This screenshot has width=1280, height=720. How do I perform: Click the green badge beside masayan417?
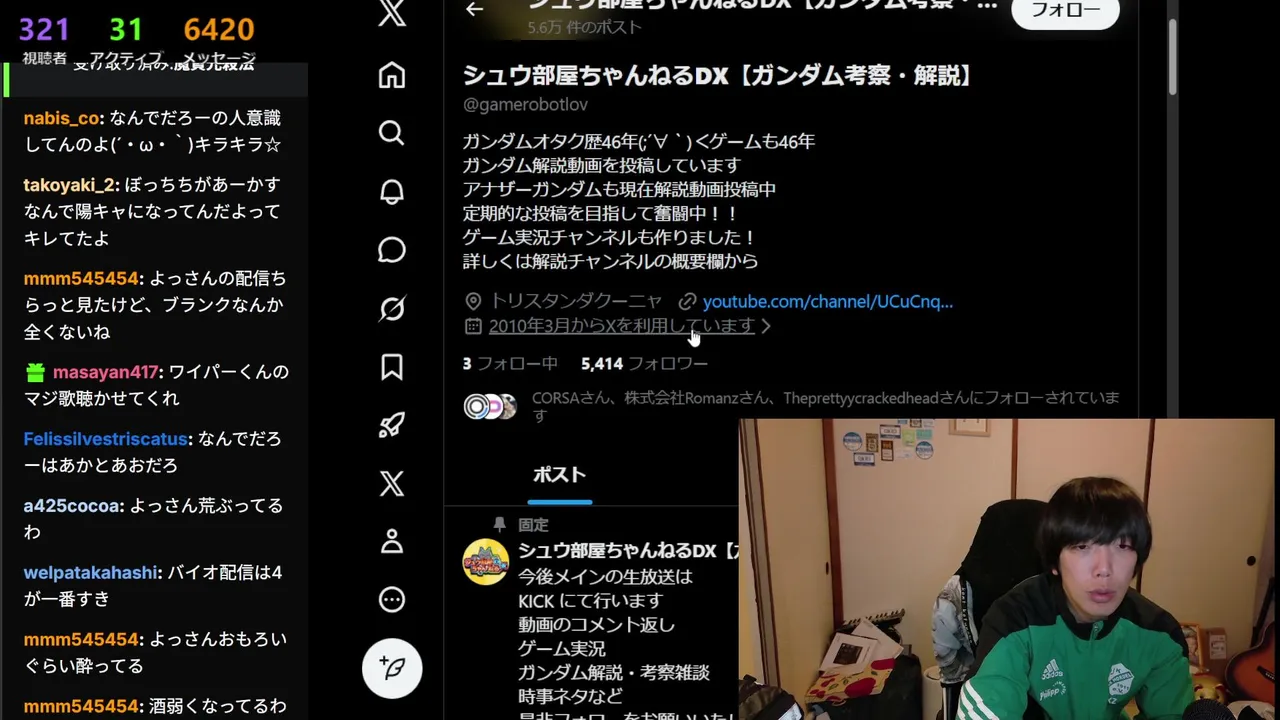(x=36, y=372)
